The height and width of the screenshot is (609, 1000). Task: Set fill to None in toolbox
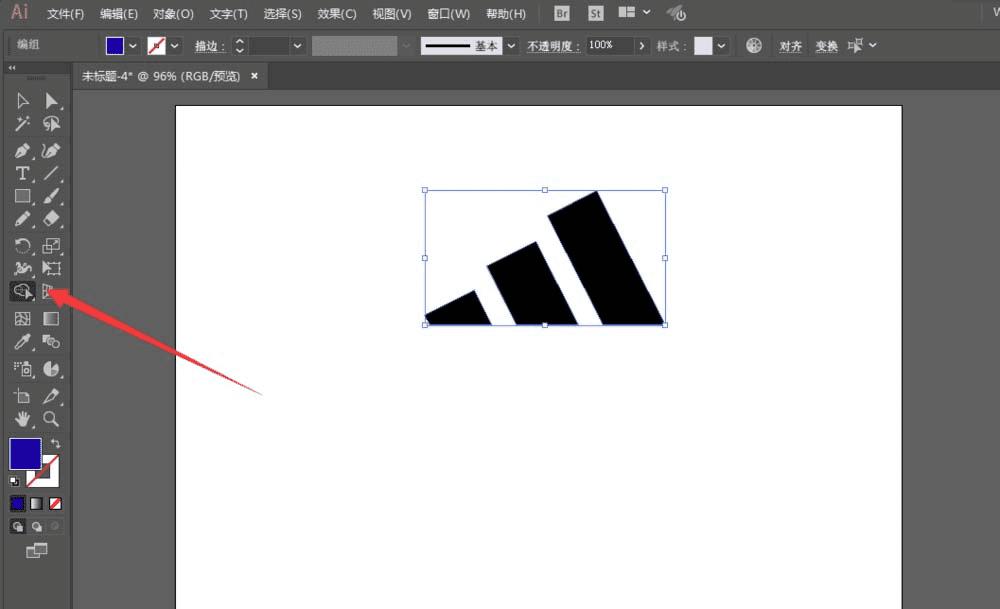coord(56,503)
